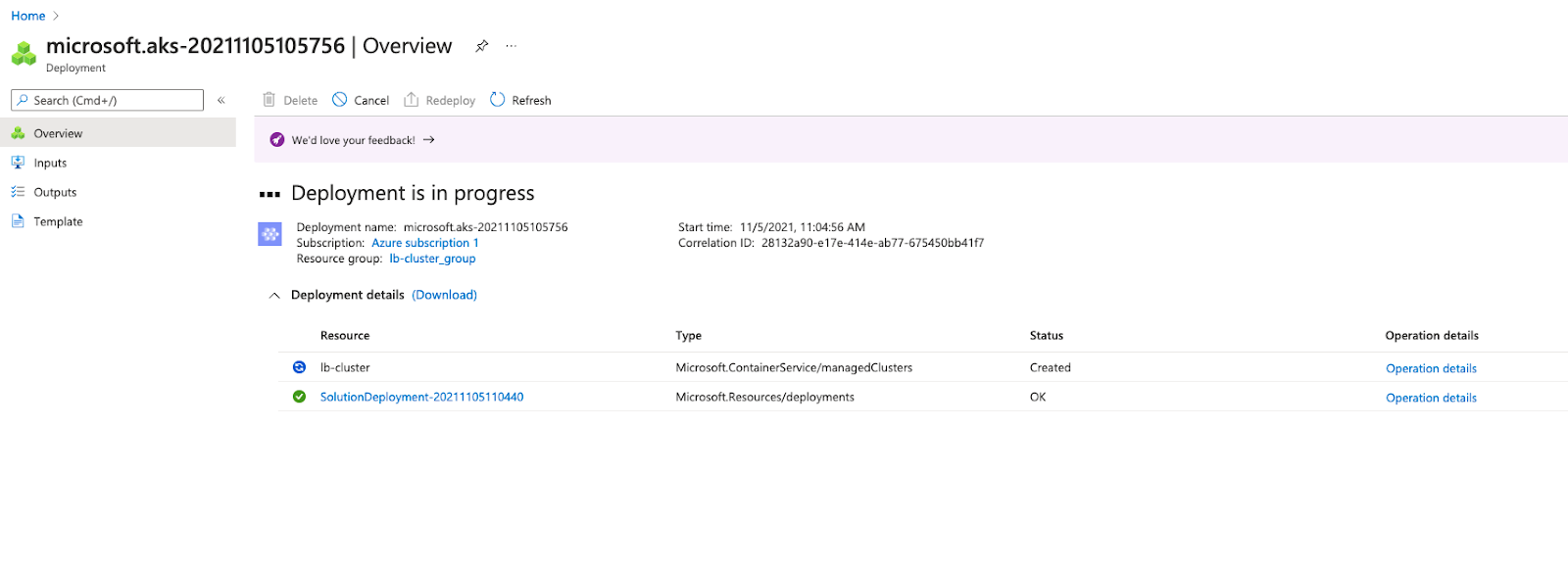Click the Inputs sidebar icon
The width and height of the screenshot is (1568, 569).
[x=18, y=163]
